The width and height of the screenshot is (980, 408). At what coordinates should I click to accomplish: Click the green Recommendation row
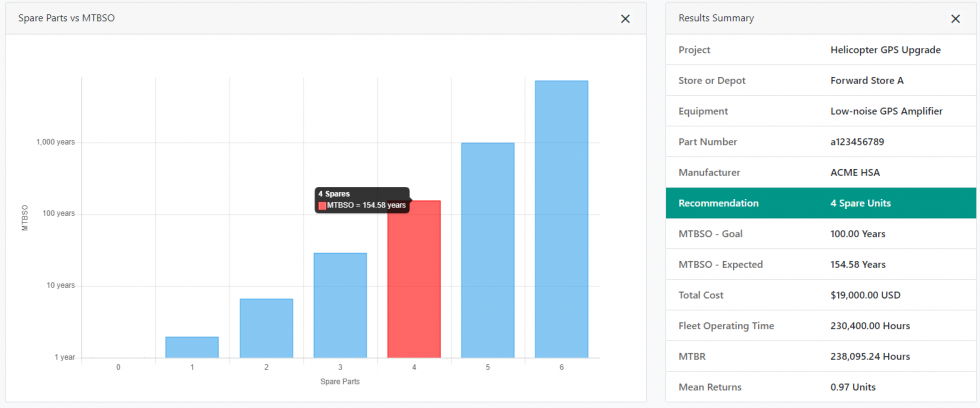pyautogui.click(x=820, y=203)
